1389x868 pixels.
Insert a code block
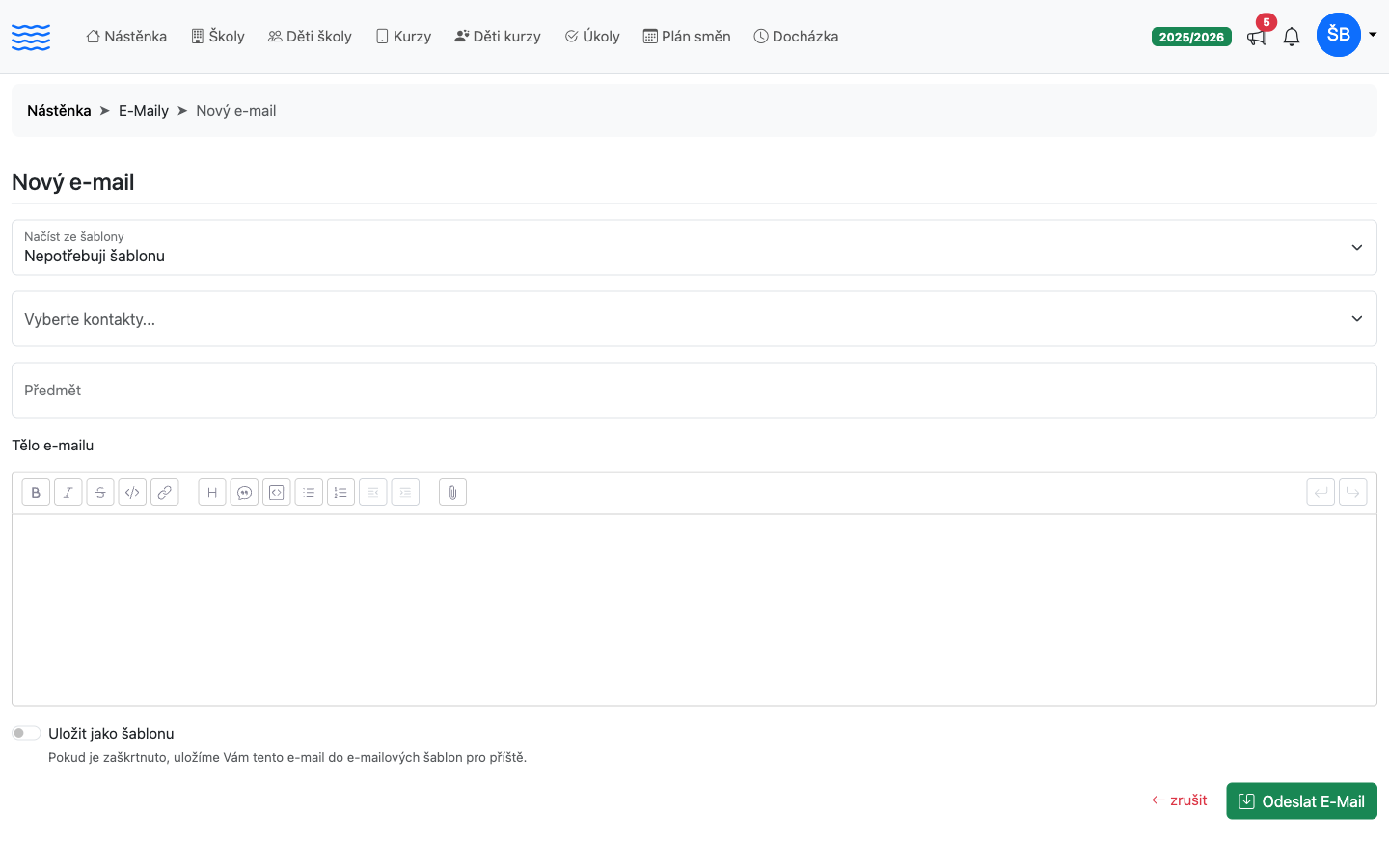tap(277, 493)
